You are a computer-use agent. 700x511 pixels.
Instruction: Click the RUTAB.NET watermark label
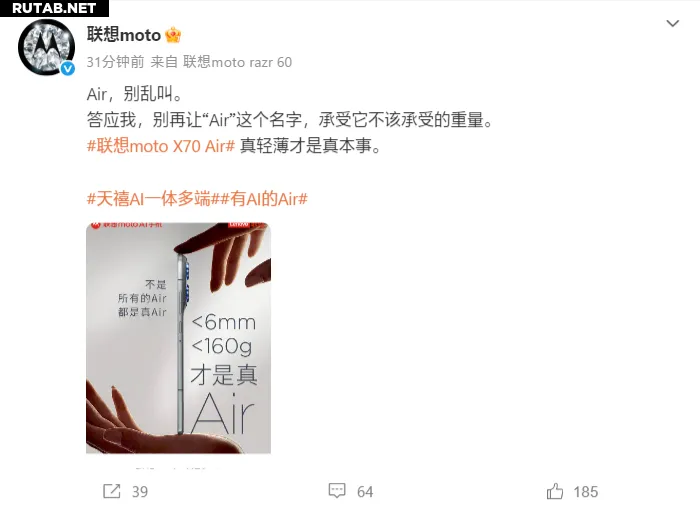(x=54, y=8)
